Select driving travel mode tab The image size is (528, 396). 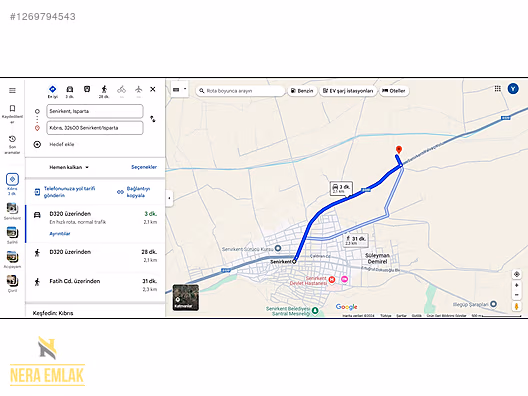click(70, 92)
